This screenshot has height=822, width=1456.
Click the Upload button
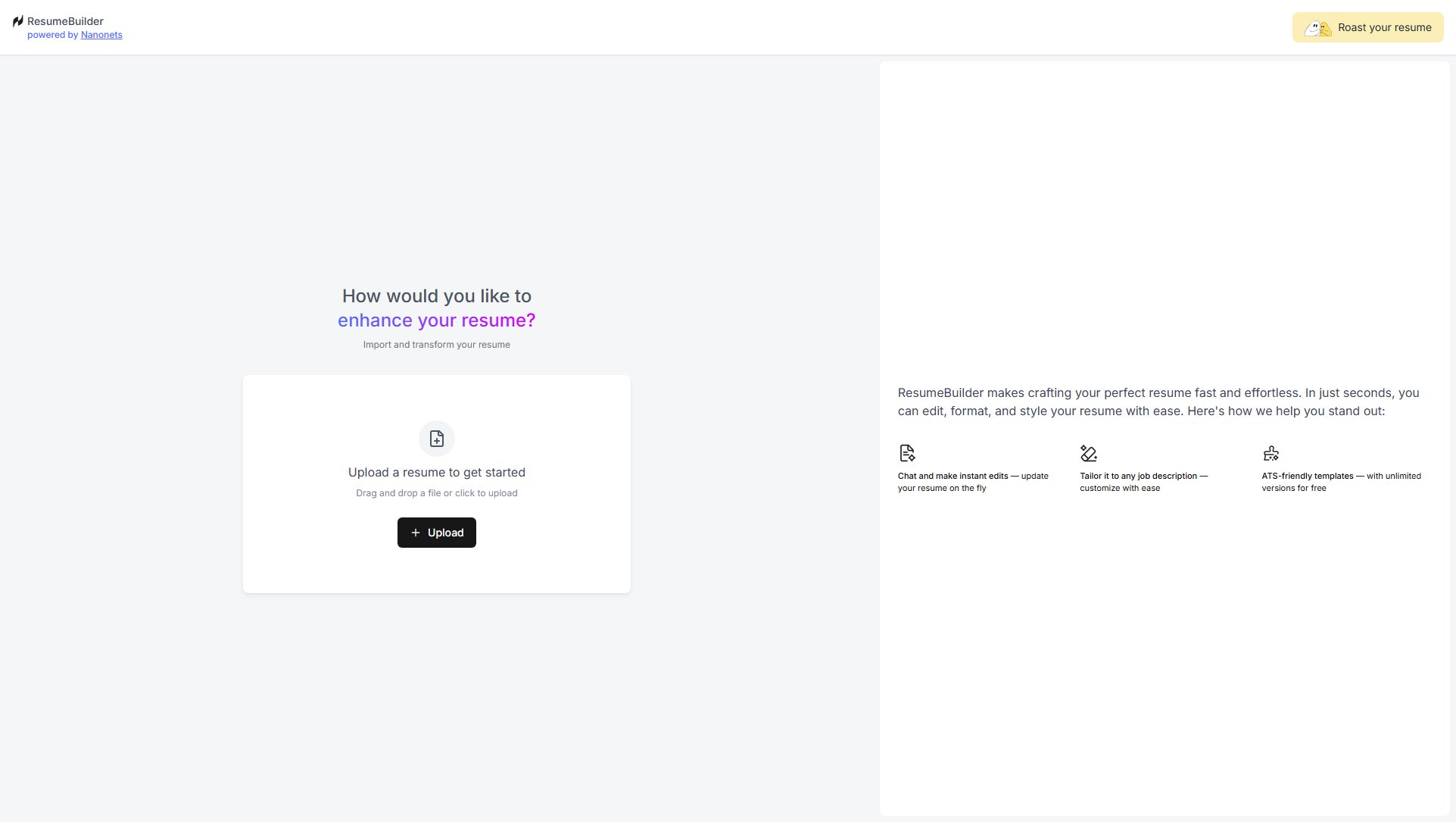point(436,533)
